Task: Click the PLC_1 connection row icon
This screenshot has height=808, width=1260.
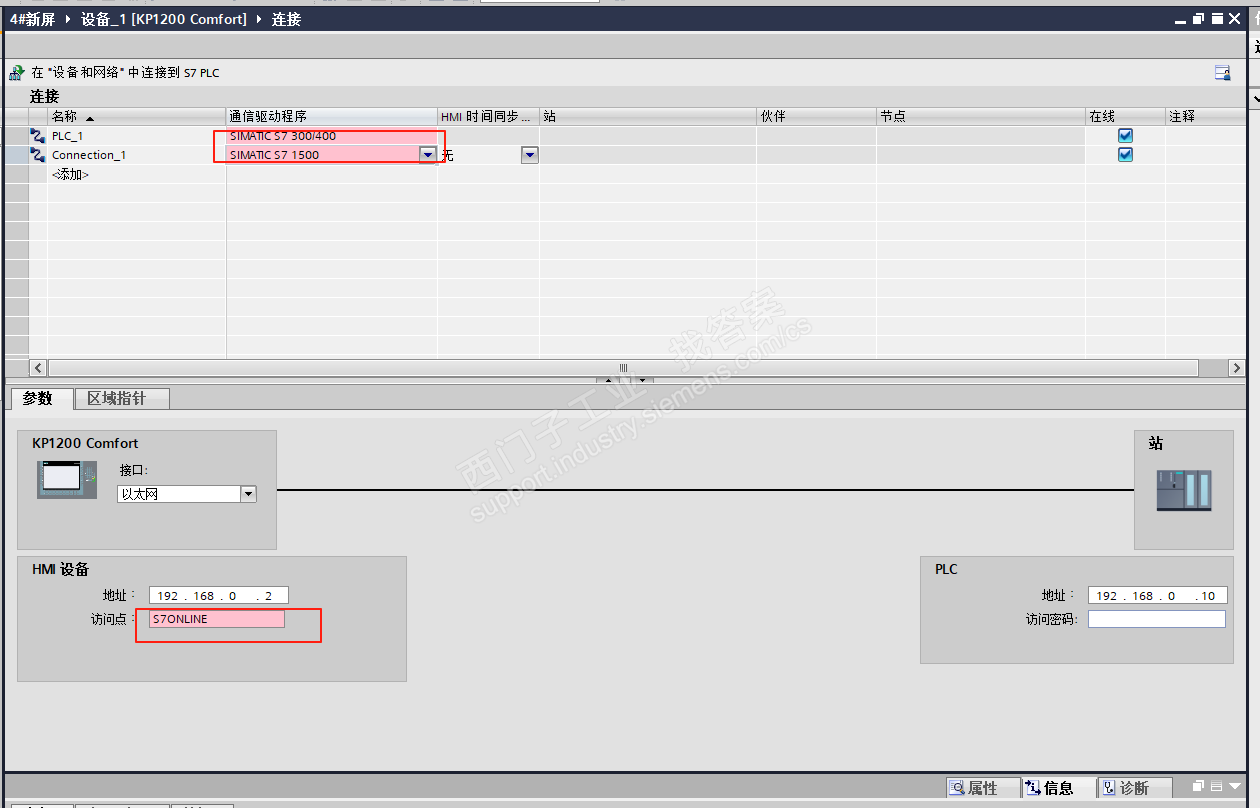Action: point(38,136)
